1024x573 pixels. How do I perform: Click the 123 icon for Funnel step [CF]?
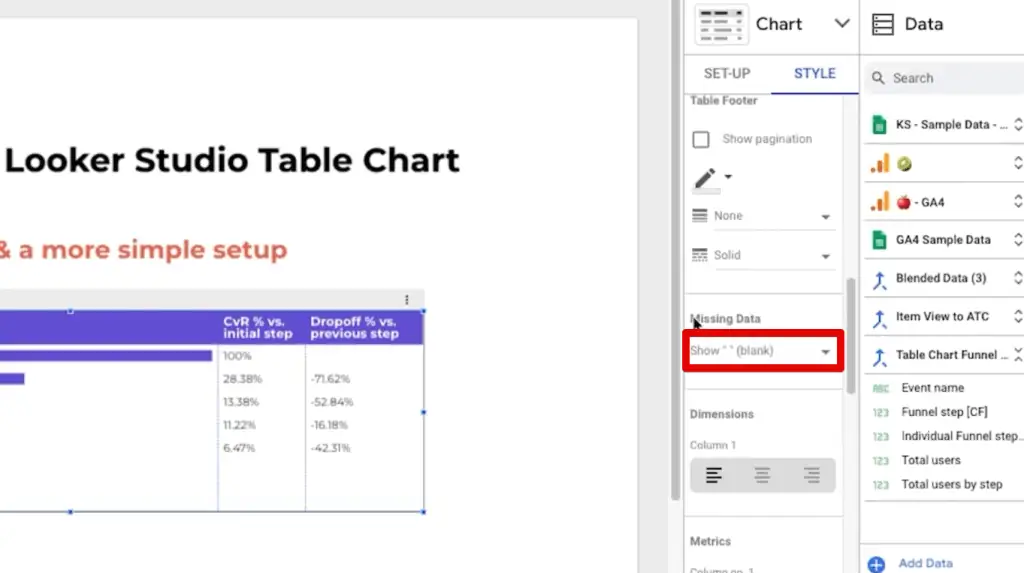pyautogui.click(x=880, y=412)
